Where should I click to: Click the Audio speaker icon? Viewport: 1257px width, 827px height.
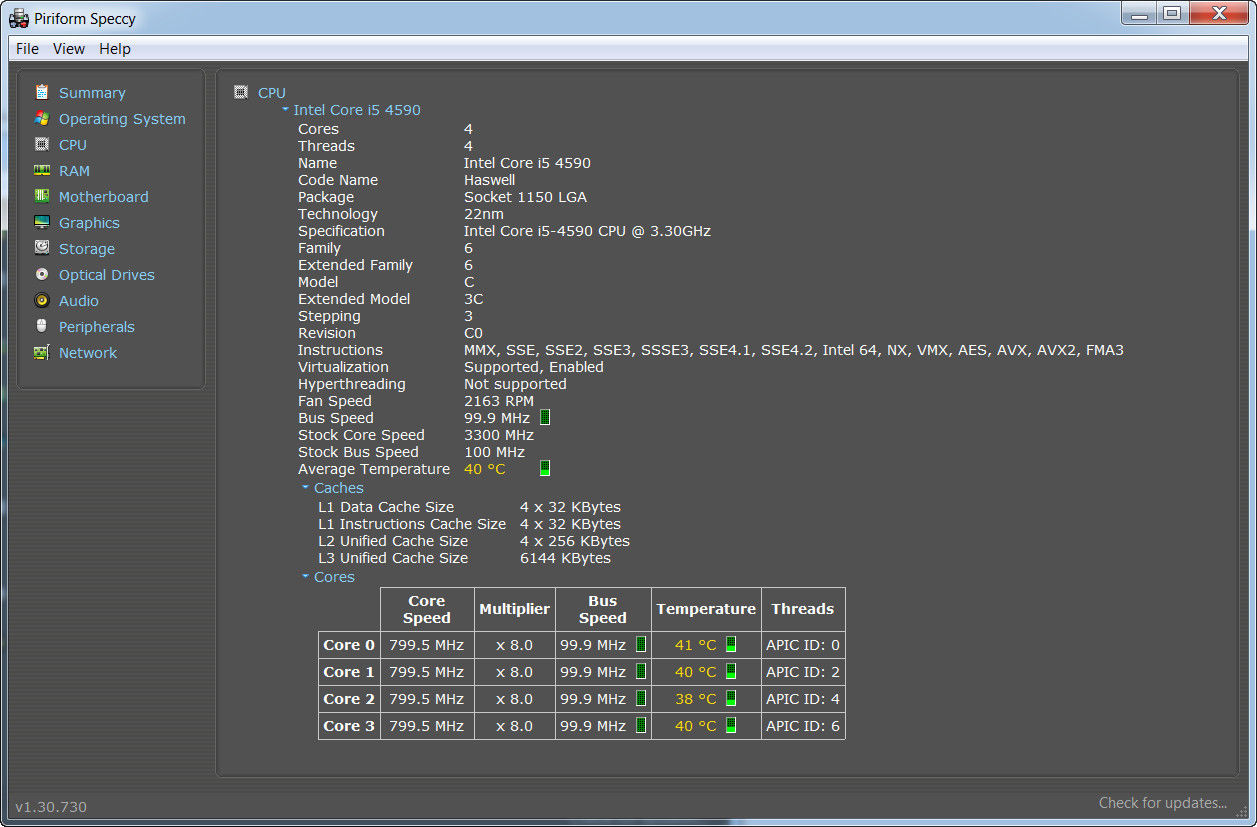click(41, 300)
